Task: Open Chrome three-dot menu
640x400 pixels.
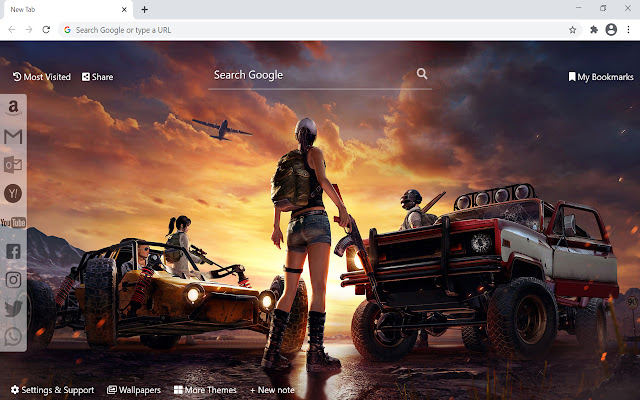Action: pyautogui.click(x=629, y=29)
